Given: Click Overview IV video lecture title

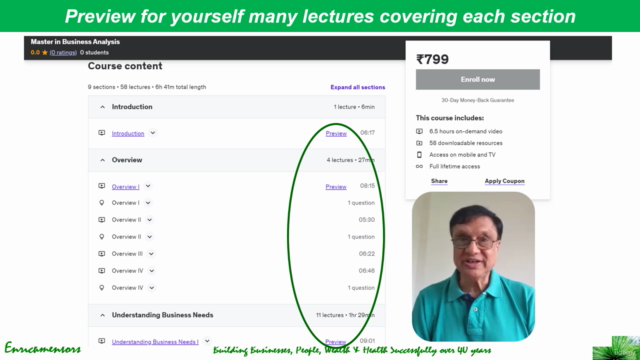Looking at the screenshot, I should 127,271.
